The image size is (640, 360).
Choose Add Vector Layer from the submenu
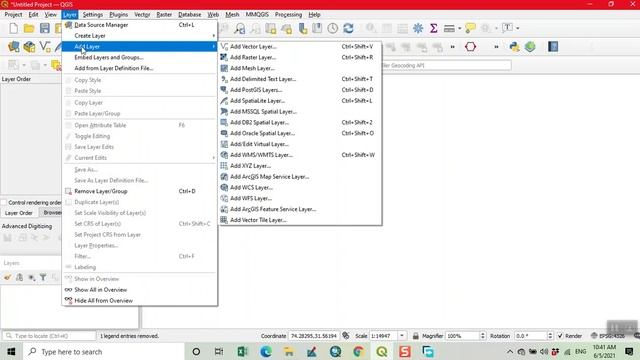(300, 47)
